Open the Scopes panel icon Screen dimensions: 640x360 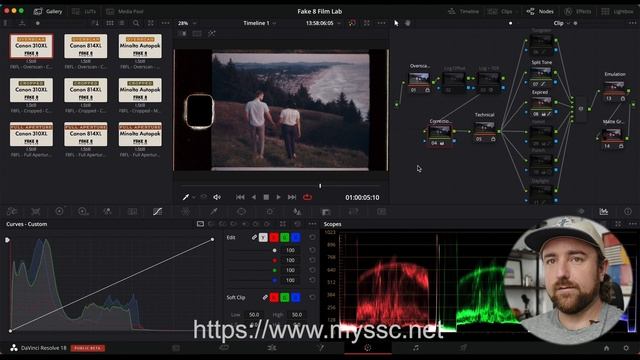(604, 211)
